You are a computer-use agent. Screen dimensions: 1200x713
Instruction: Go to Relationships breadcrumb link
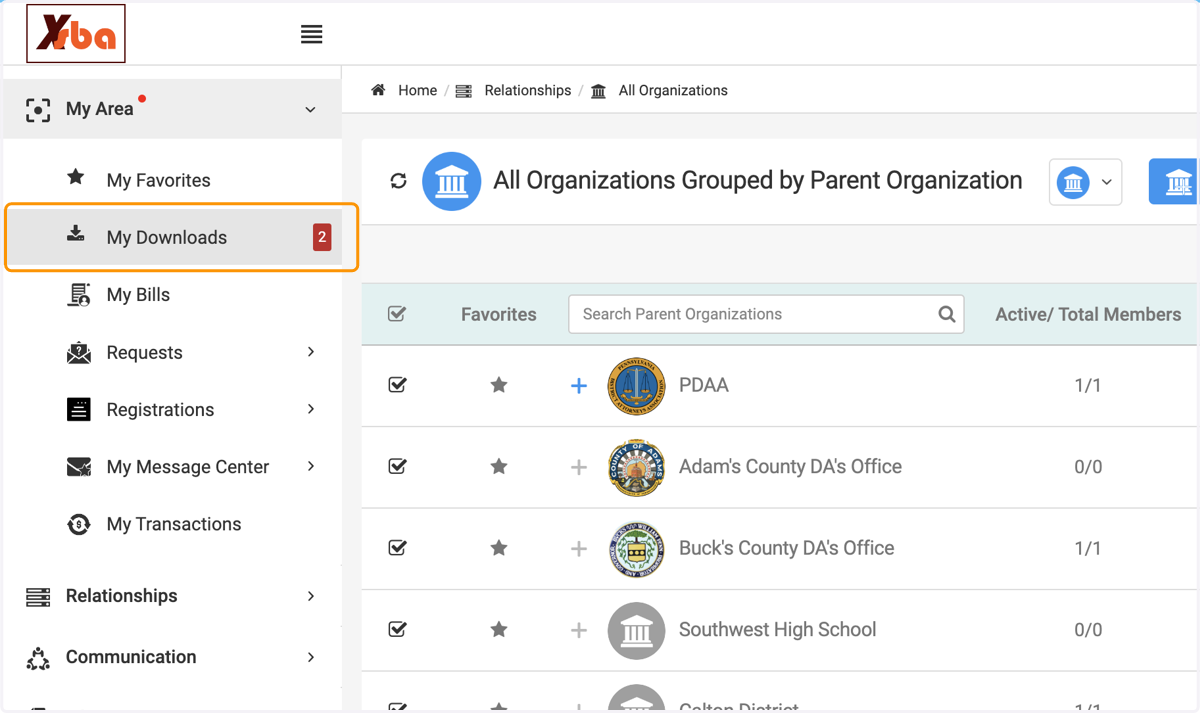527,90
